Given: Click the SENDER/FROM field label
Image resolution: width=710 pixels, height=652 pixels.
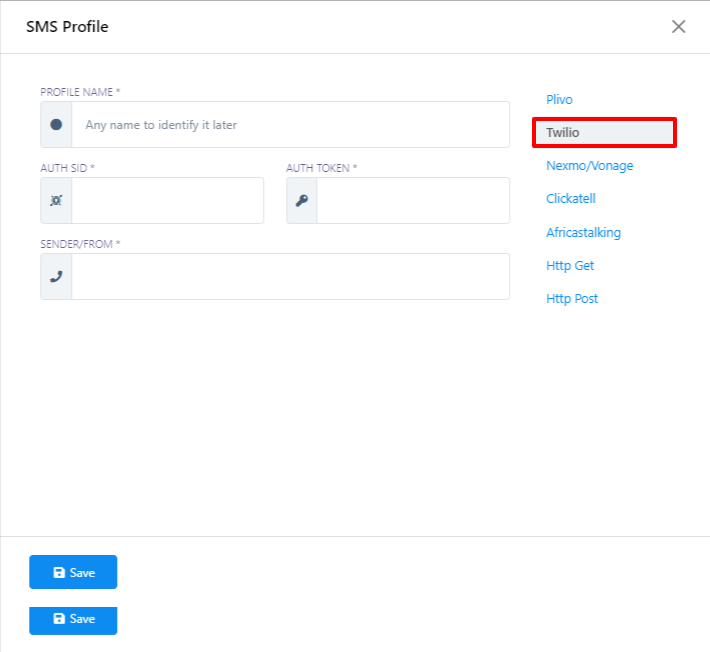Looking at the screenshot, I should click(x=80, y=244).
